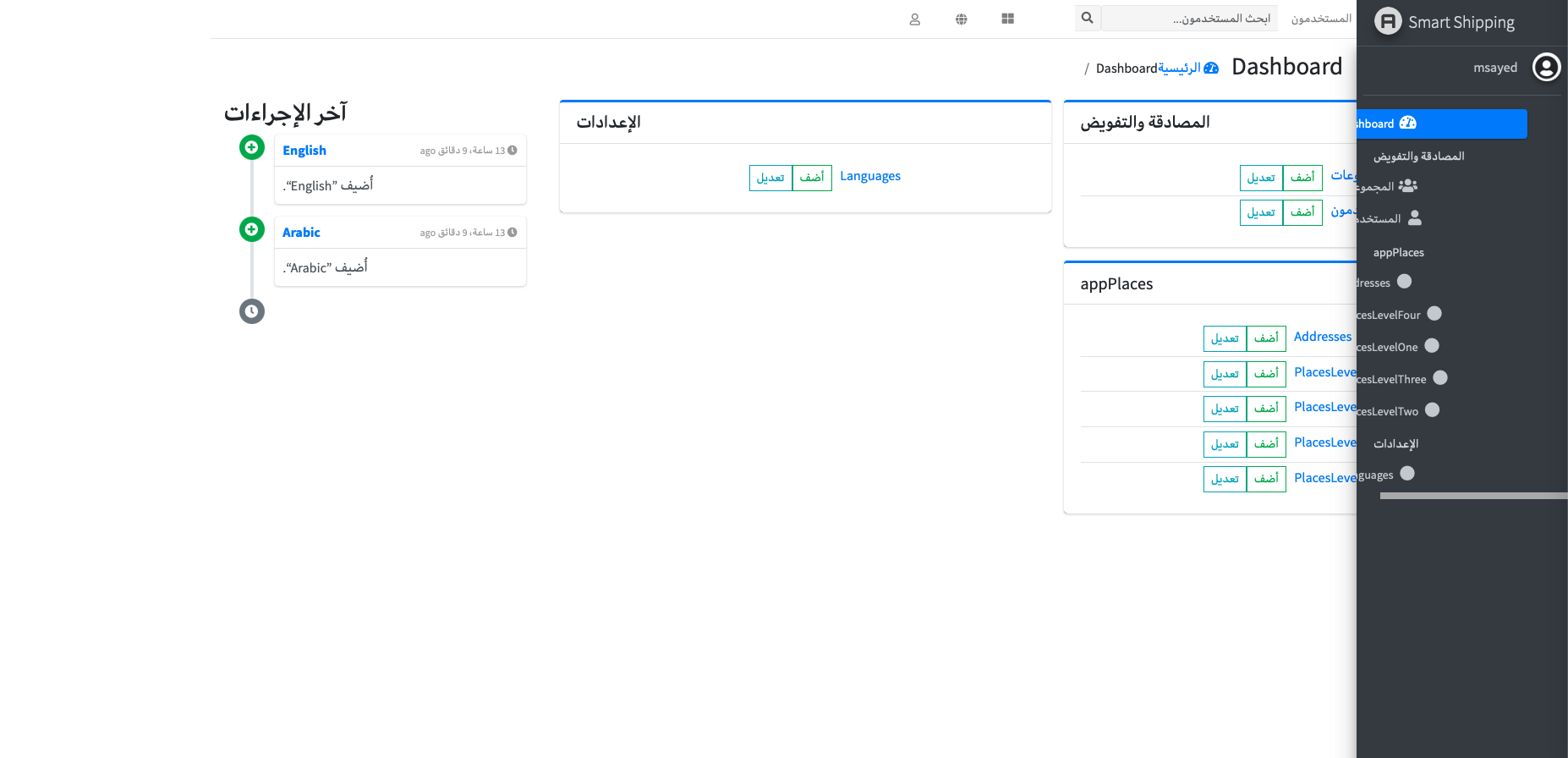Select PlacesLevelThree circle icon in sidebar
Viewport: 1568px width, 758px height.
click(1440, 378)
